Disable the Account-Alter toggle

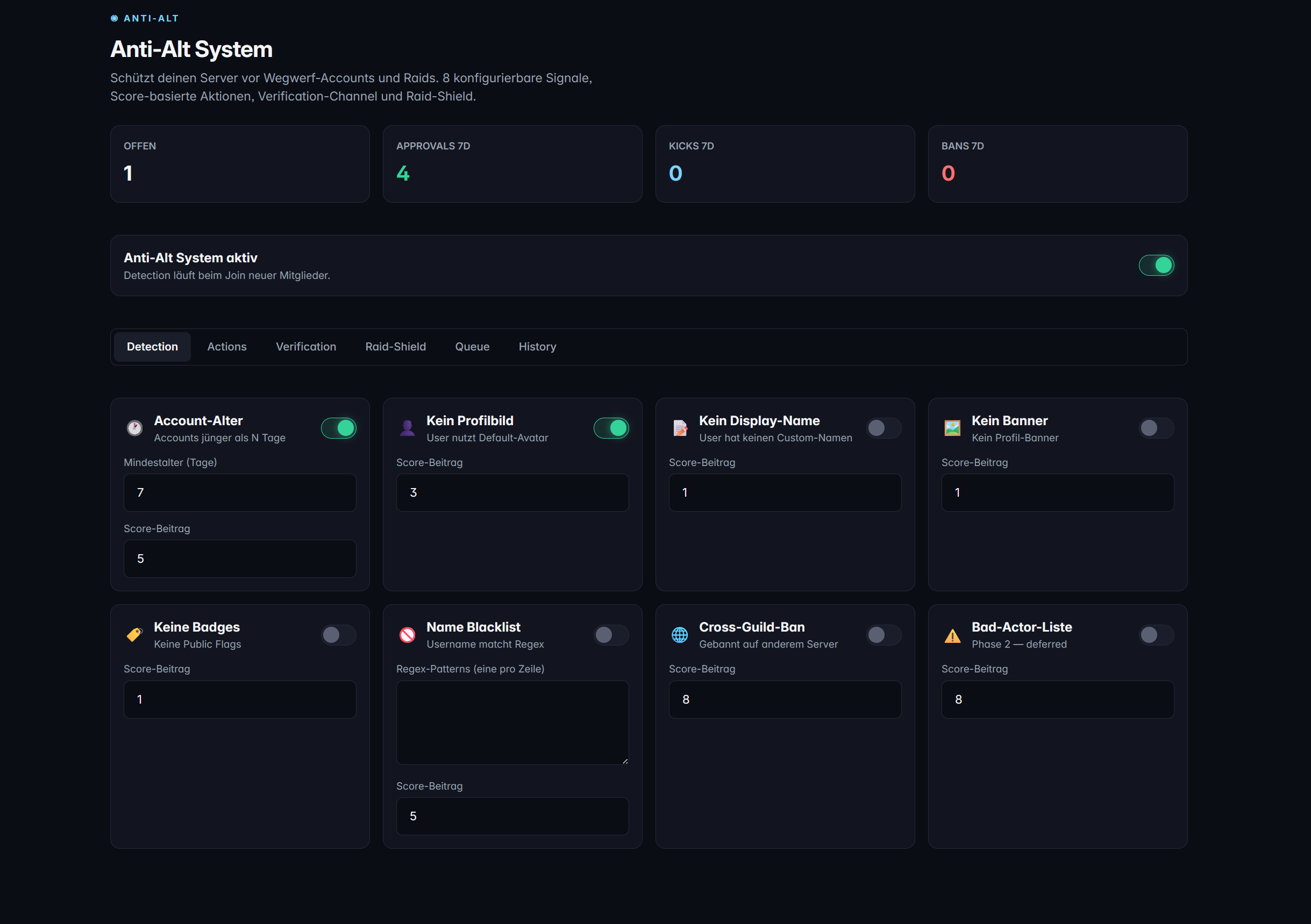click(339, 428)
